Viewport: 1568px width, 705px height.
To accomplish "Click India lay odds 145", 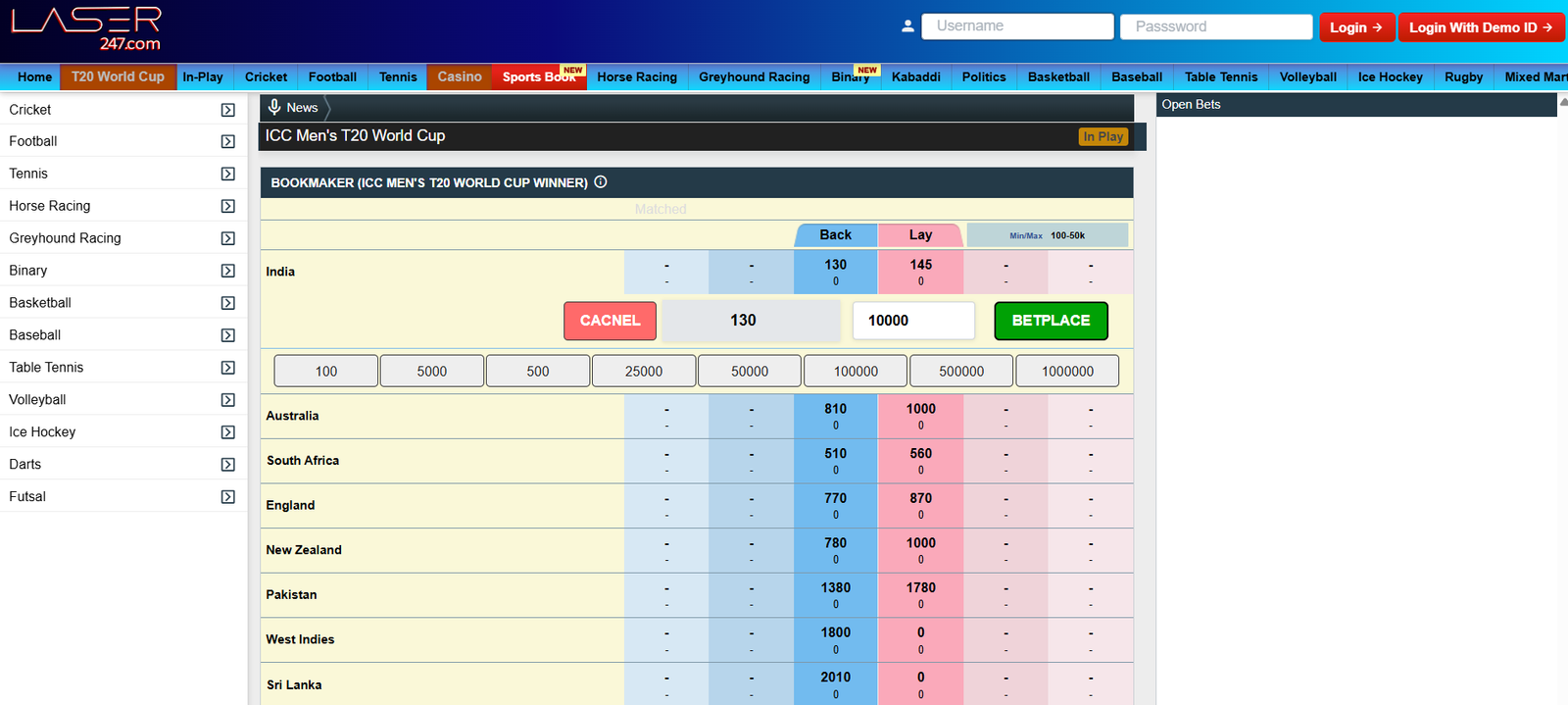I will pyautogui.click(x=921, y=273).
